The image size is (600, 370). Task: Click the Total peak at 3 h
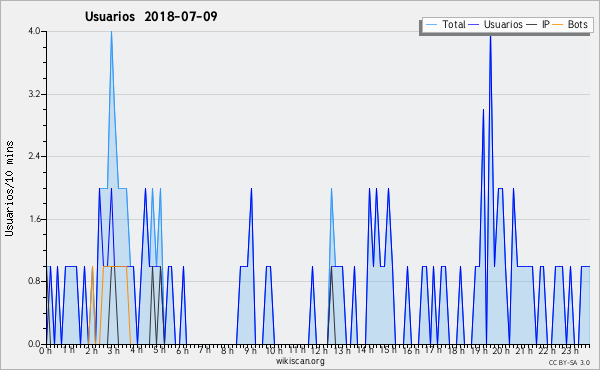[x=111, y=32]
